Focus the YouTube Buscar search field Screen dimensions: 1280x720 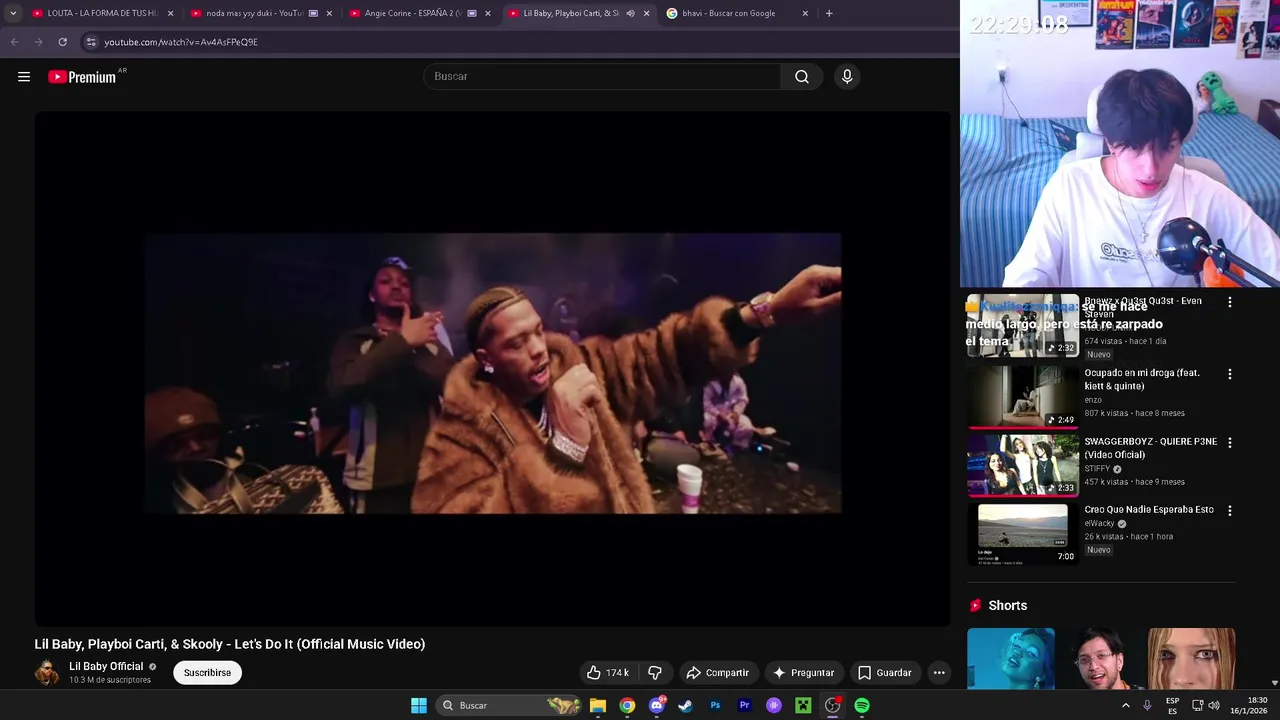pyautogui.click(x=602, y=77)
